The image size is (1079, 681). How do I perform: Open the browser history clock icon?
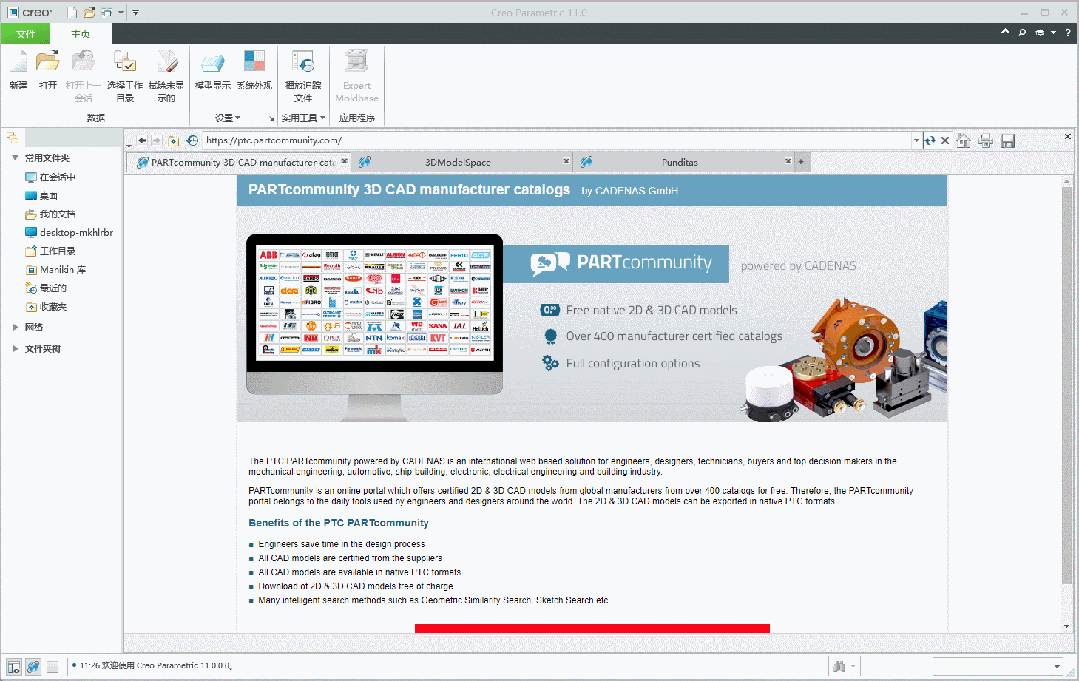[193, 140]
